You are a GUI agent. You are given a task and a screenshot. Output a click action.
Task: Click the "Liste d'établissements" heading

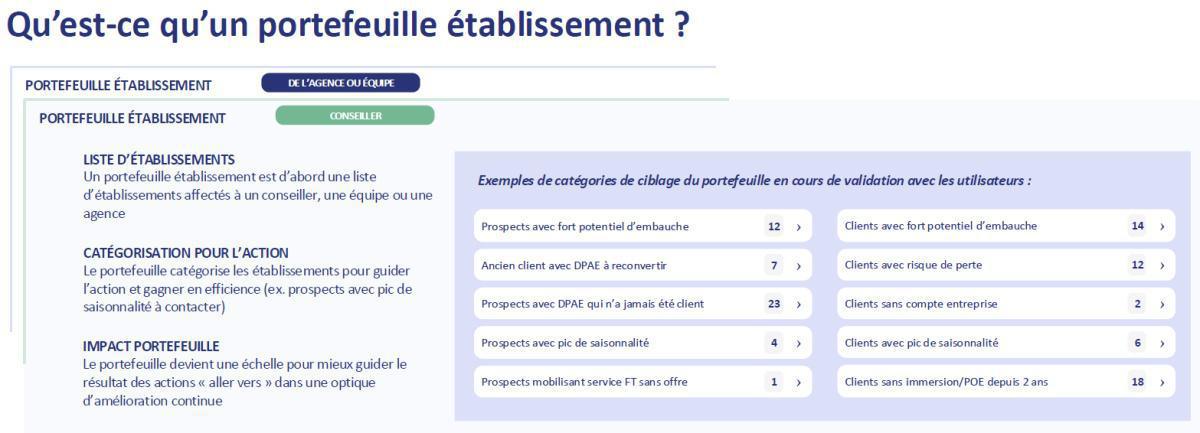pos(159,160)
